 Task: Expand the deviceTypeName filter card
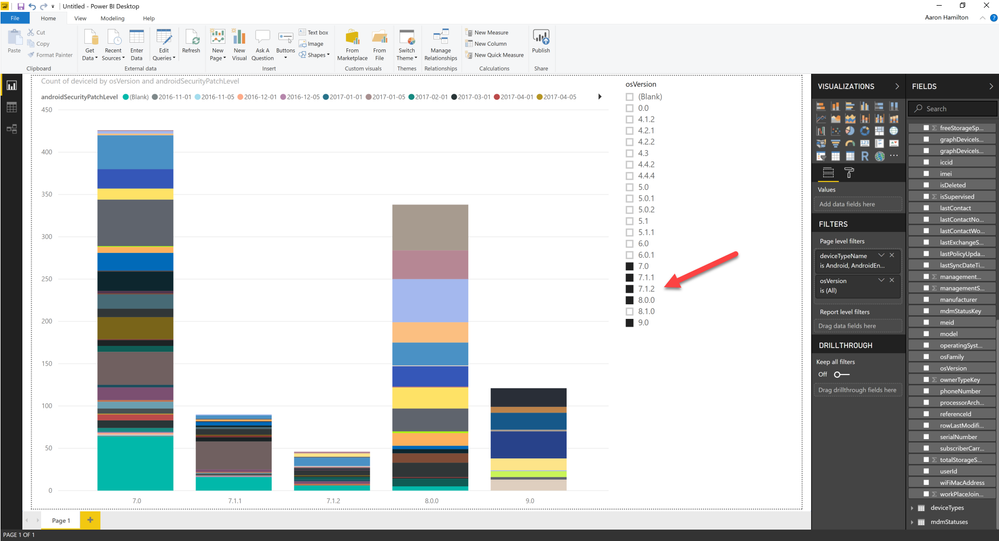point(881,255)
